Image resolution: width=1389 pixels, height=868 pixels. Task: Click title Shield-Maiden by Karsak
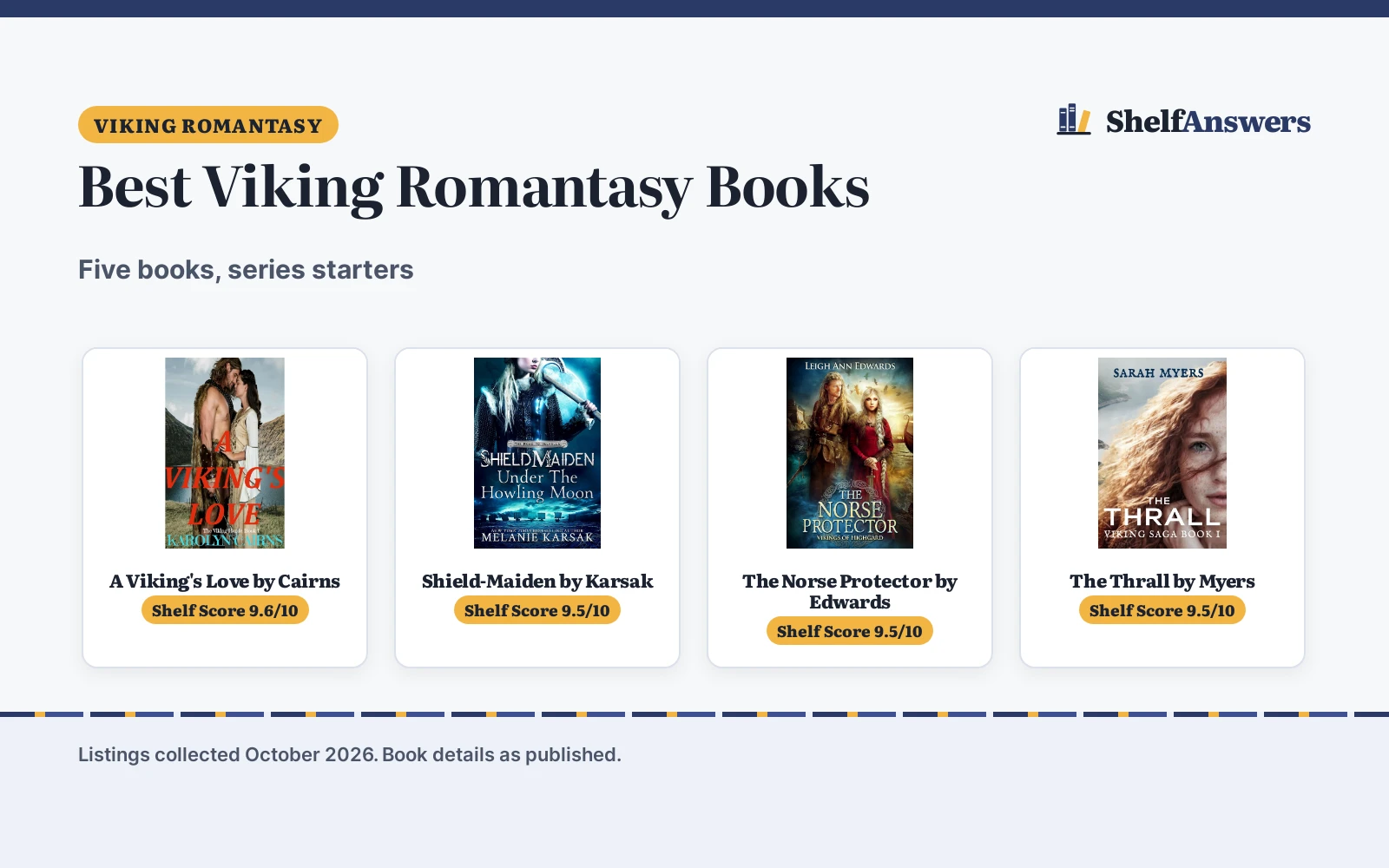click(x=537, y=582)
